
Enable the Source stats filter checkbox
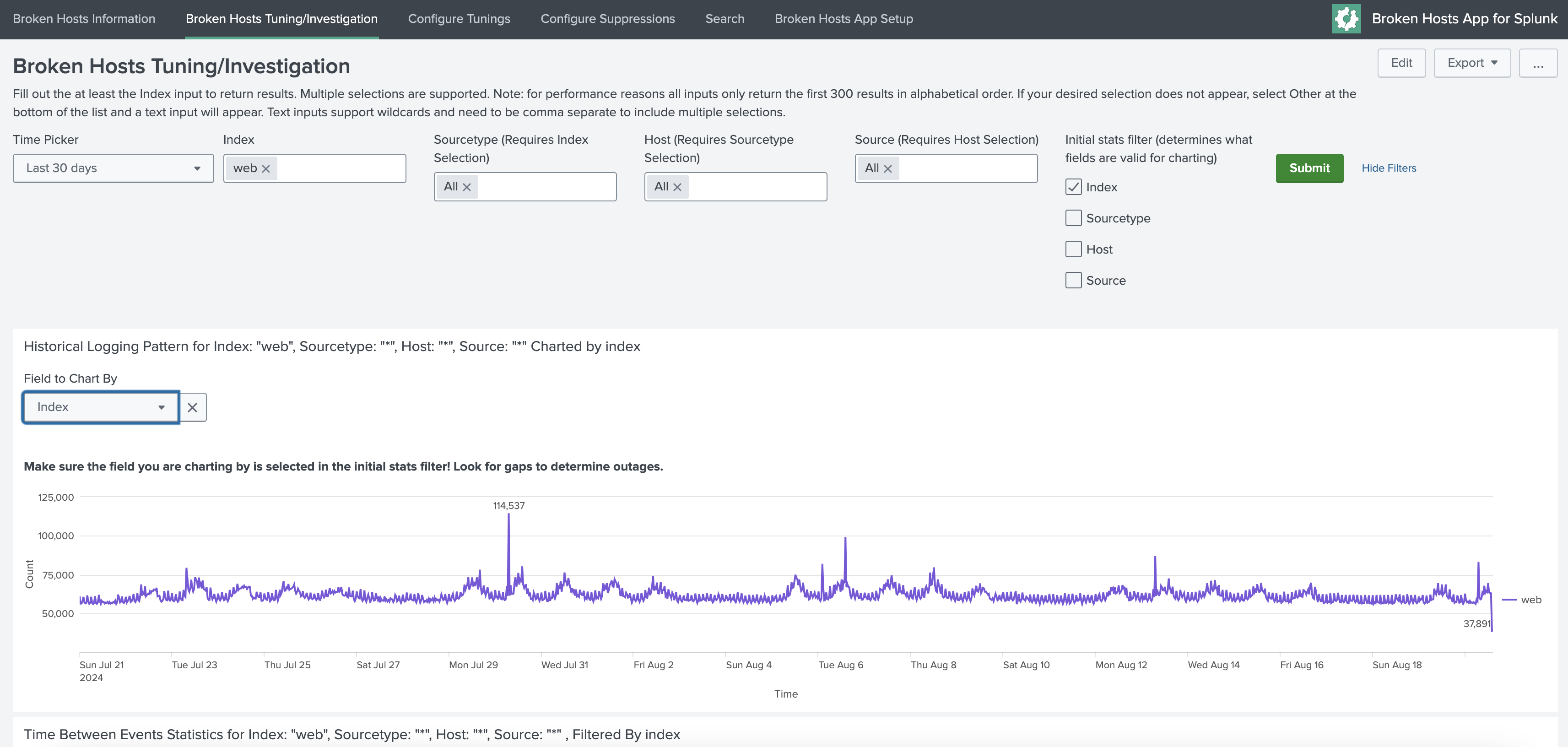1073,280
